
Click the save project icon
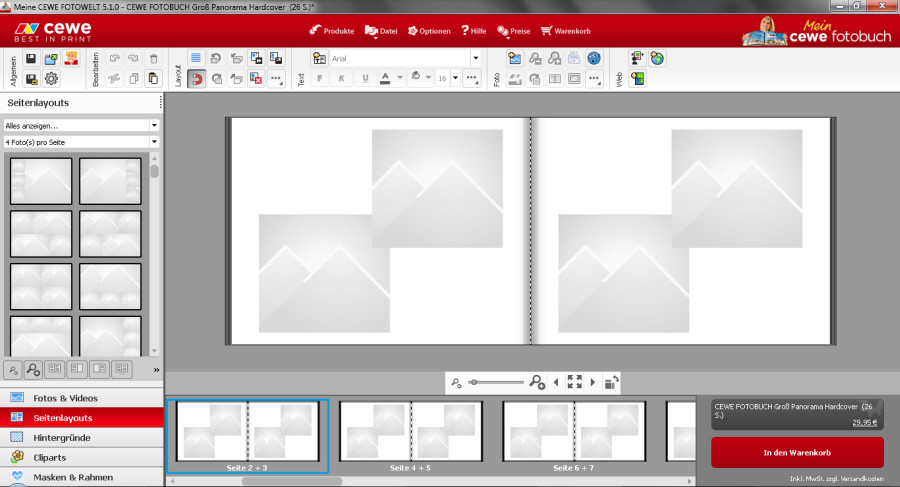(x=32, y=59)
